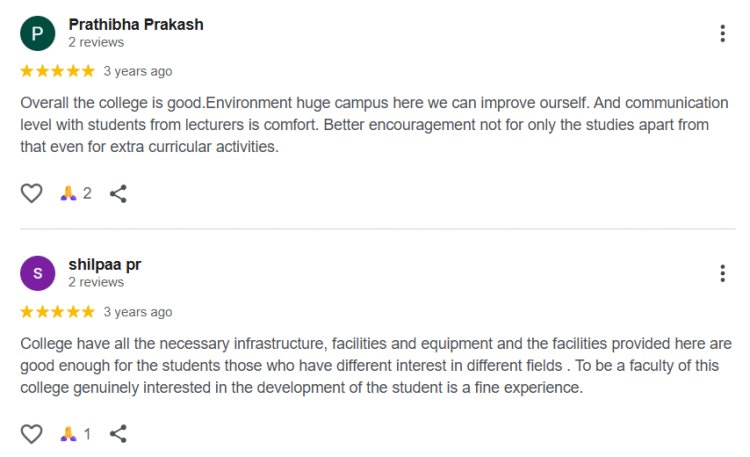Like shilpaa pr's review with the heart icon
This screenshot has height=457, width=750.
[x=32, y=434]
